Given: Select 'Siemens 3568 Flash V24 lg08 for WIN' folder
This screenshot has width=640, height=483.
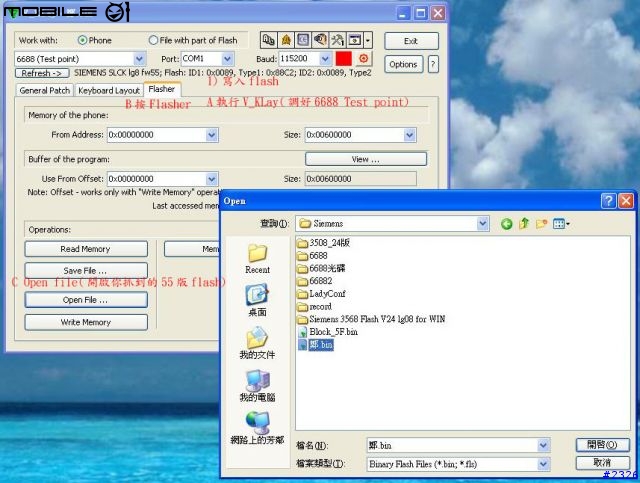Looking at the screenshot, I should [x=371, y=319].
